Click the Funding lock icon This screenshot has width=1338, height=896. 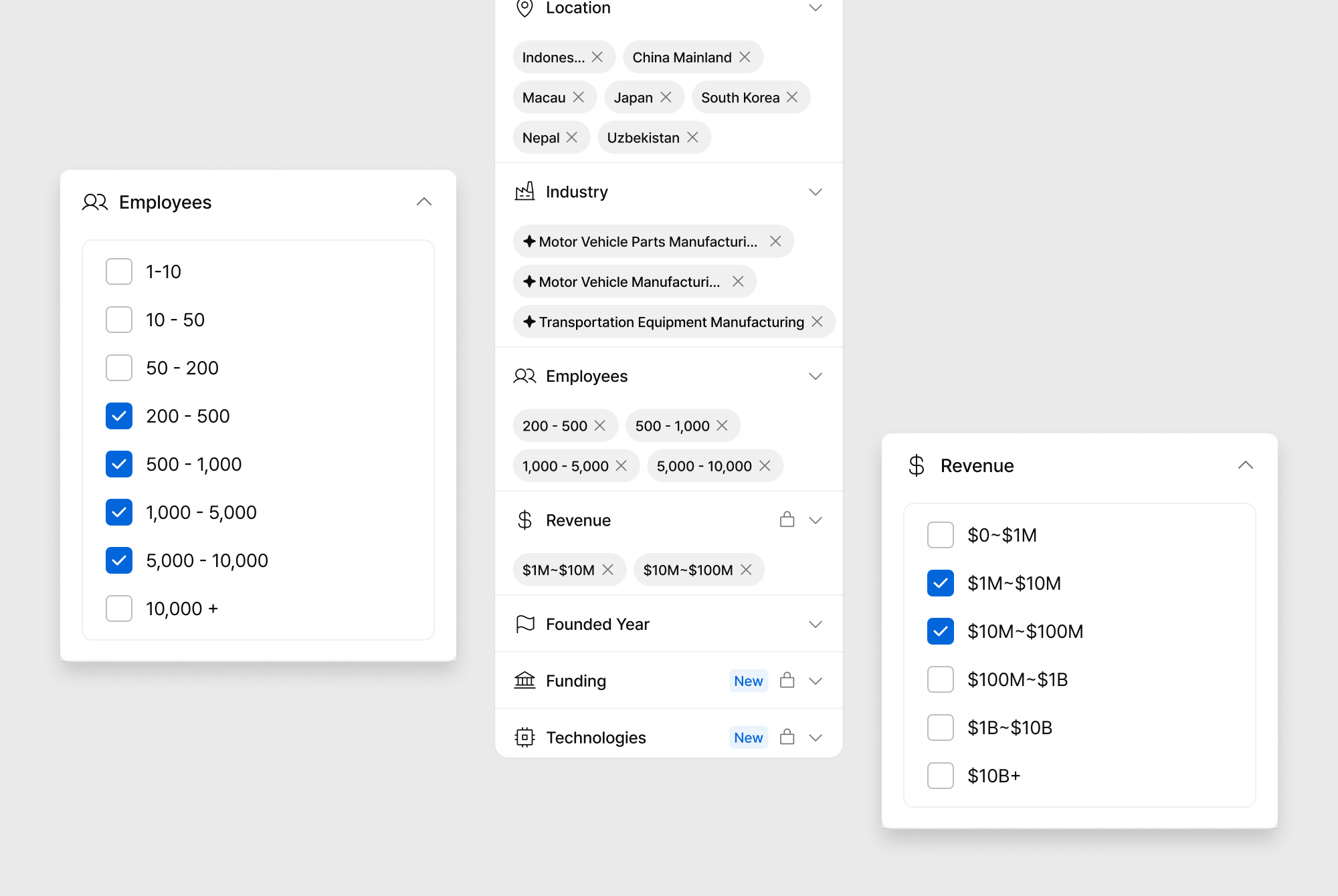pyautogui.click(x=787, y=681)
